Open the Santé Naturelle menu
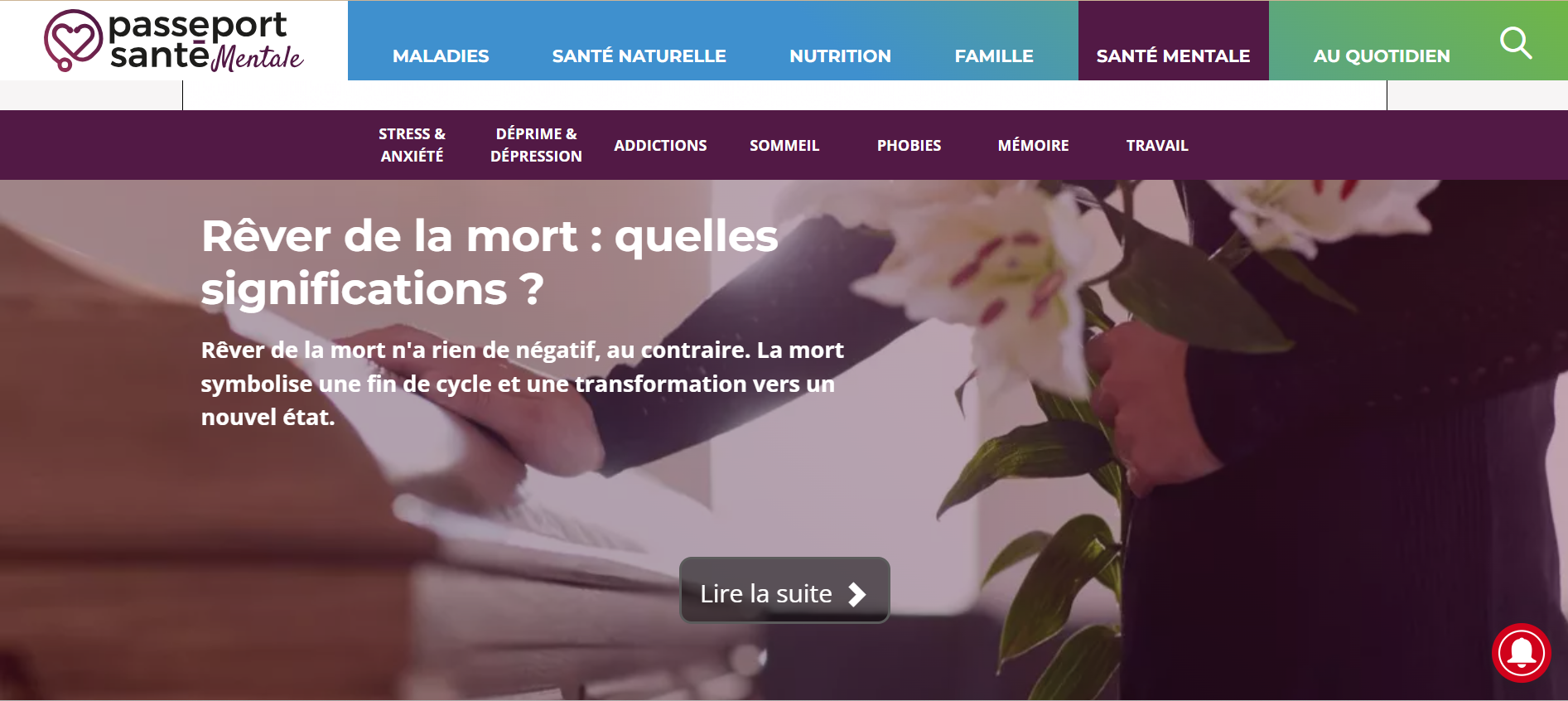 [639, 56]
